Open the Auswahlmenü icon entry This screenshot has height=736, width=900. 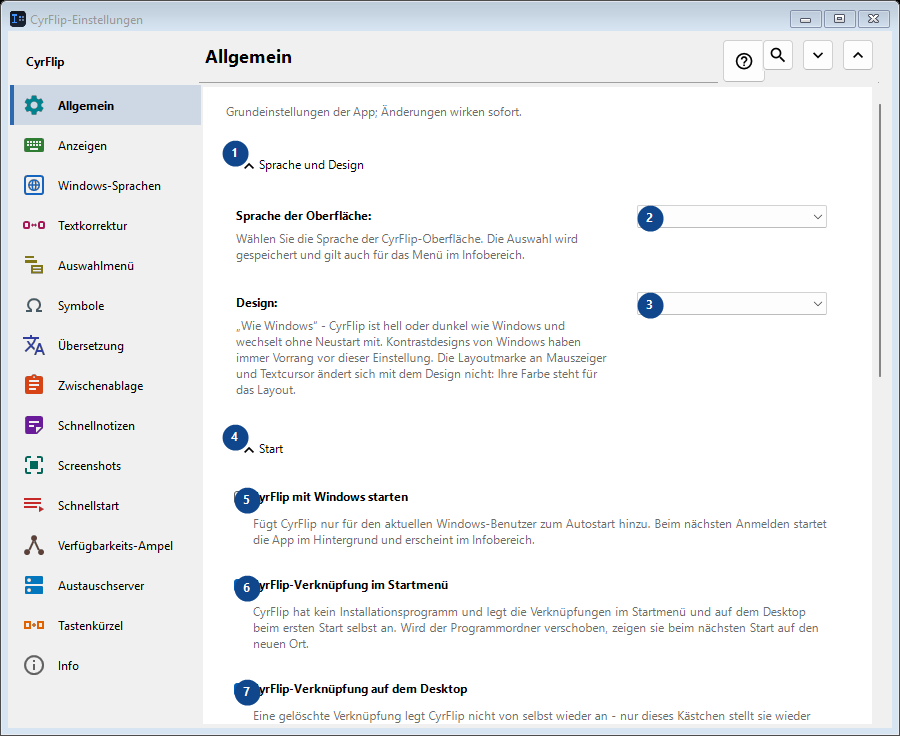tap(34, 265)
